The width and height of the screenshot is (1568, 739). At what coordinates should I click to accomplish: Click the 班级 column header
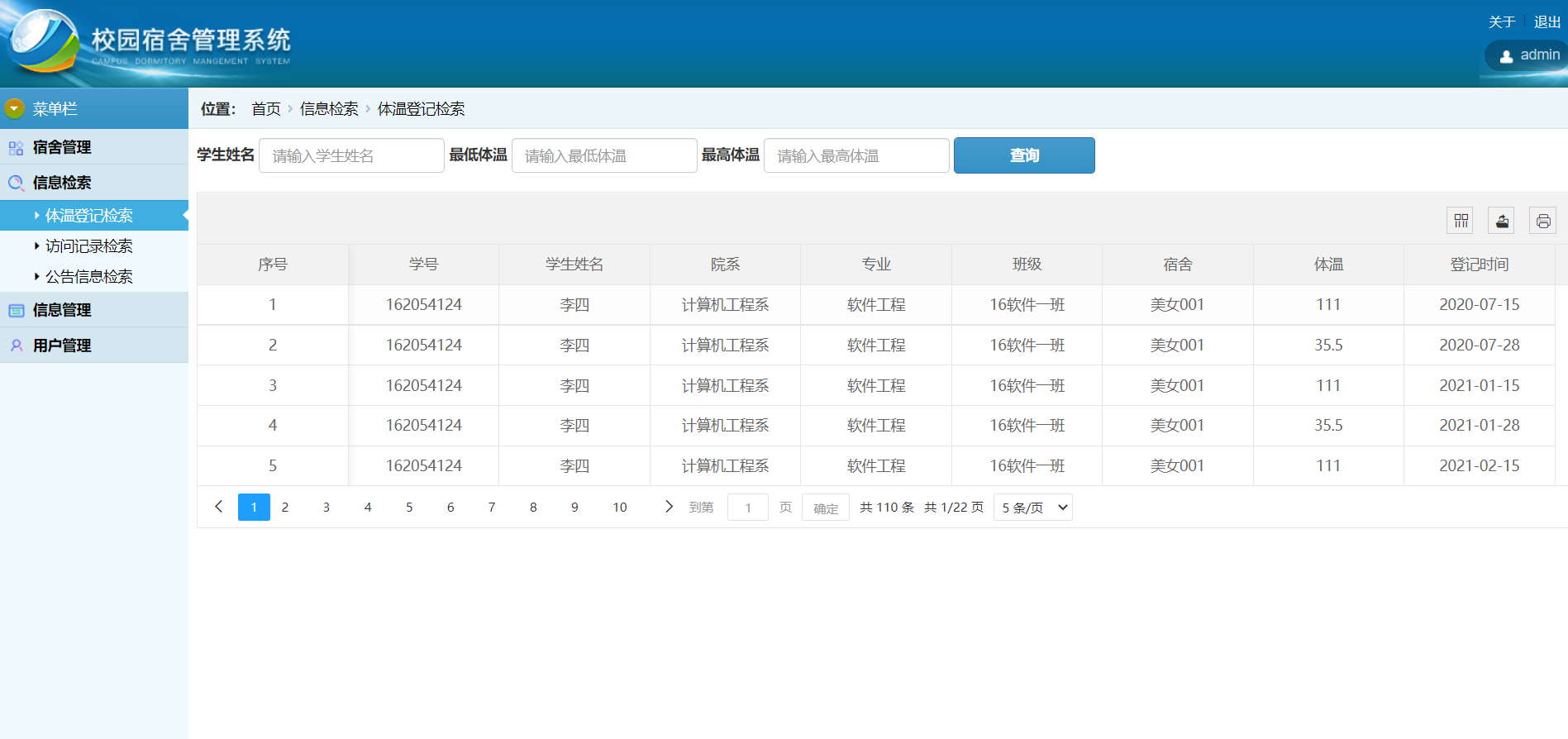(x=1027, y=265)
